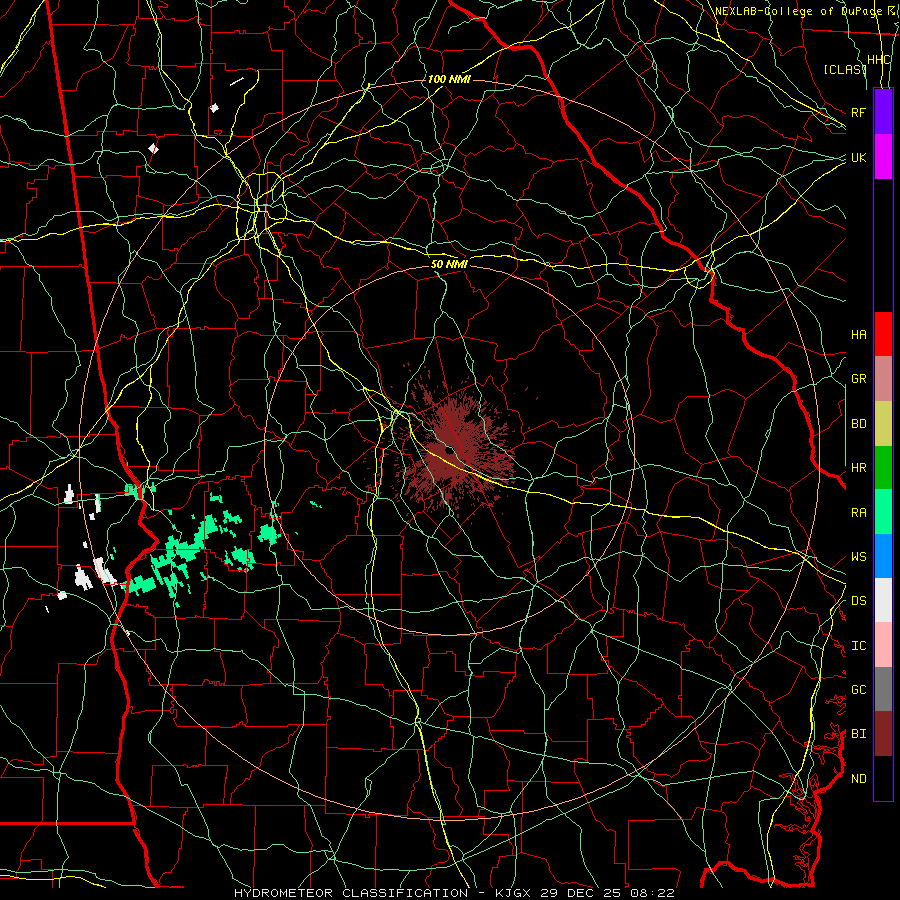Click the HR legend label

pos(858,468)
